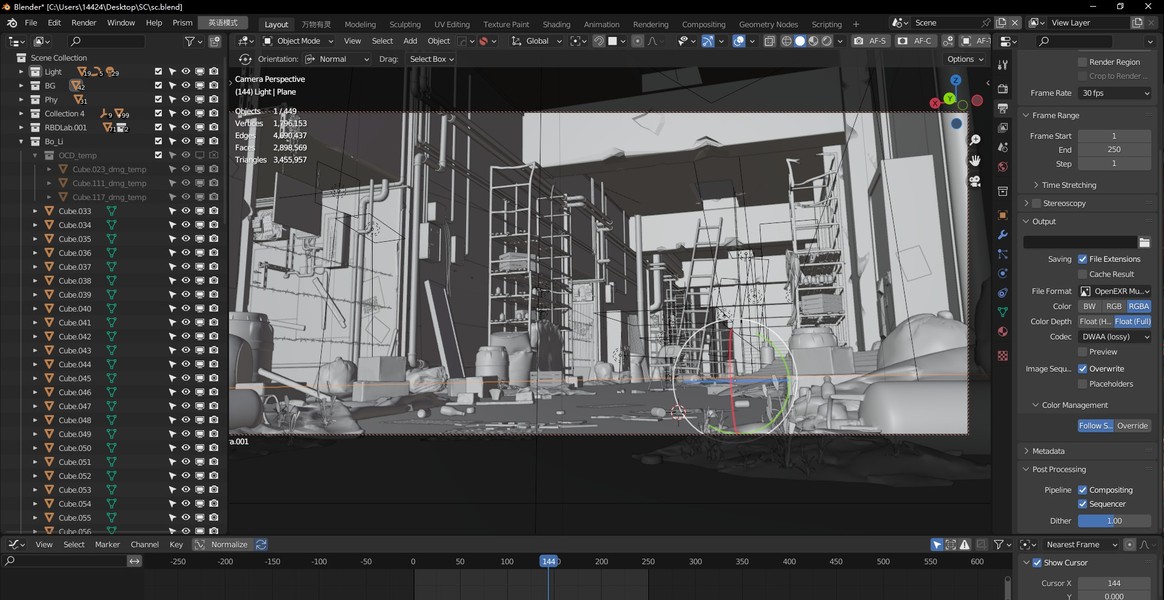The width and height of the screenshot is (1164, 600).
Task: Uncheck the Overwrite checkbox
Action: (1082, 369)
